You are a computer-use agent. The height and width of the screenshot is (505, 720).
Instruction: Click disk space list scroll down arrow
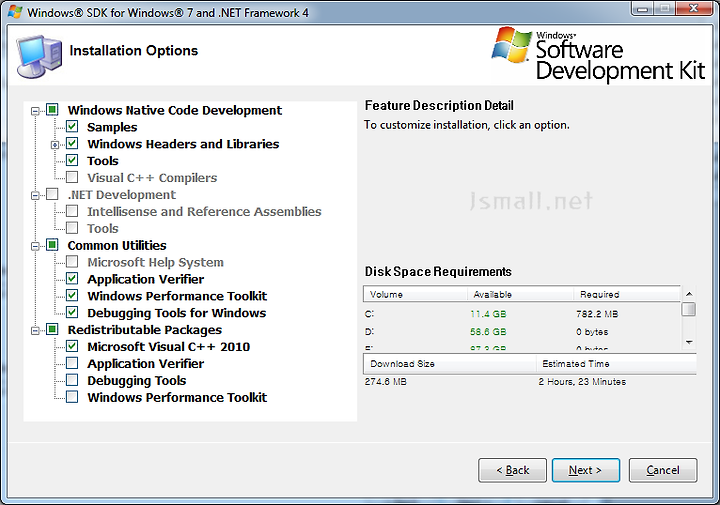pyautogui.click(x=689, y=342)
